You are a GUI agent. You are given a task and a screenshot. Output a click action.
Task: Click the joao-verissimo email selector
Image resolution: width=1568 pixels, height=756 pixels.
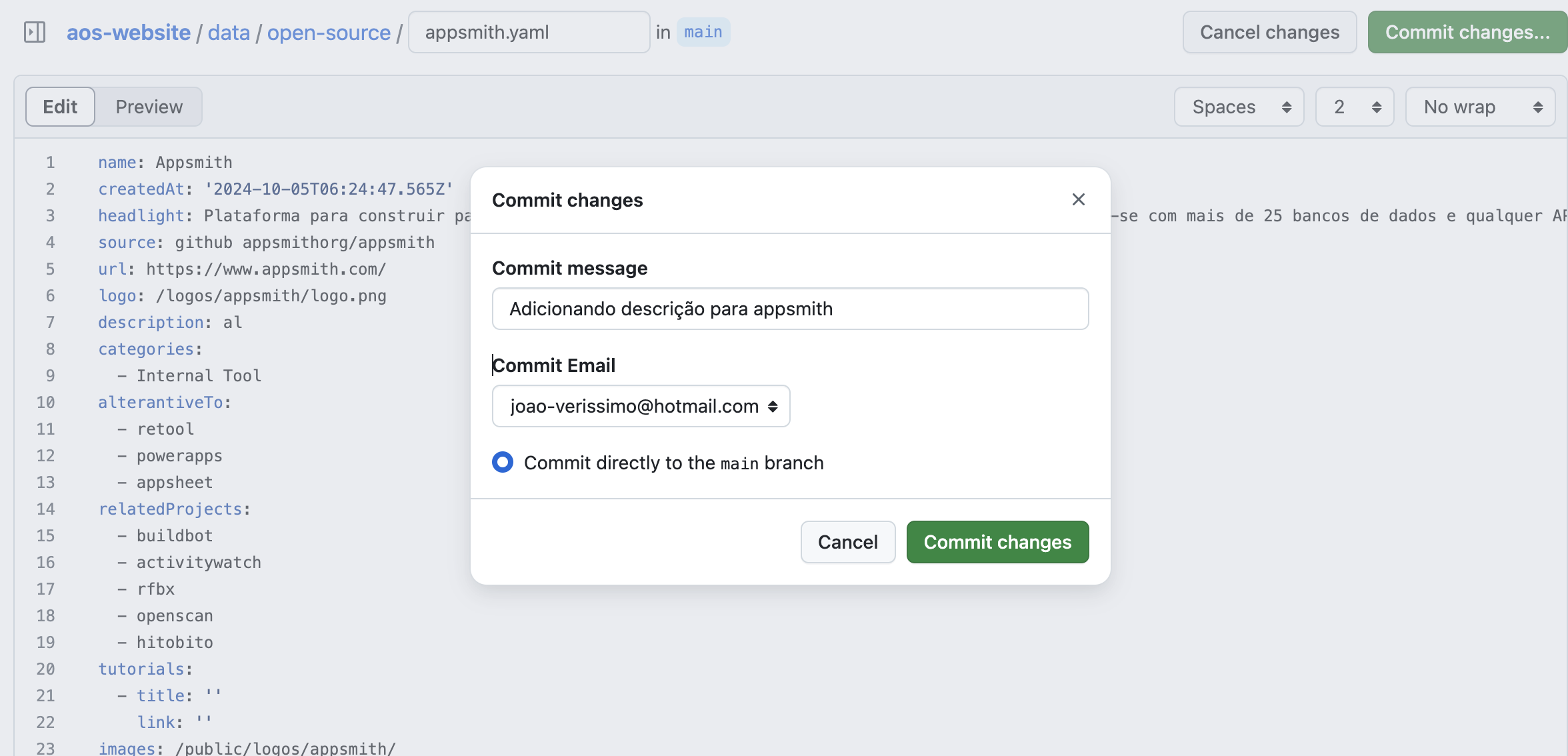(641, 405)
